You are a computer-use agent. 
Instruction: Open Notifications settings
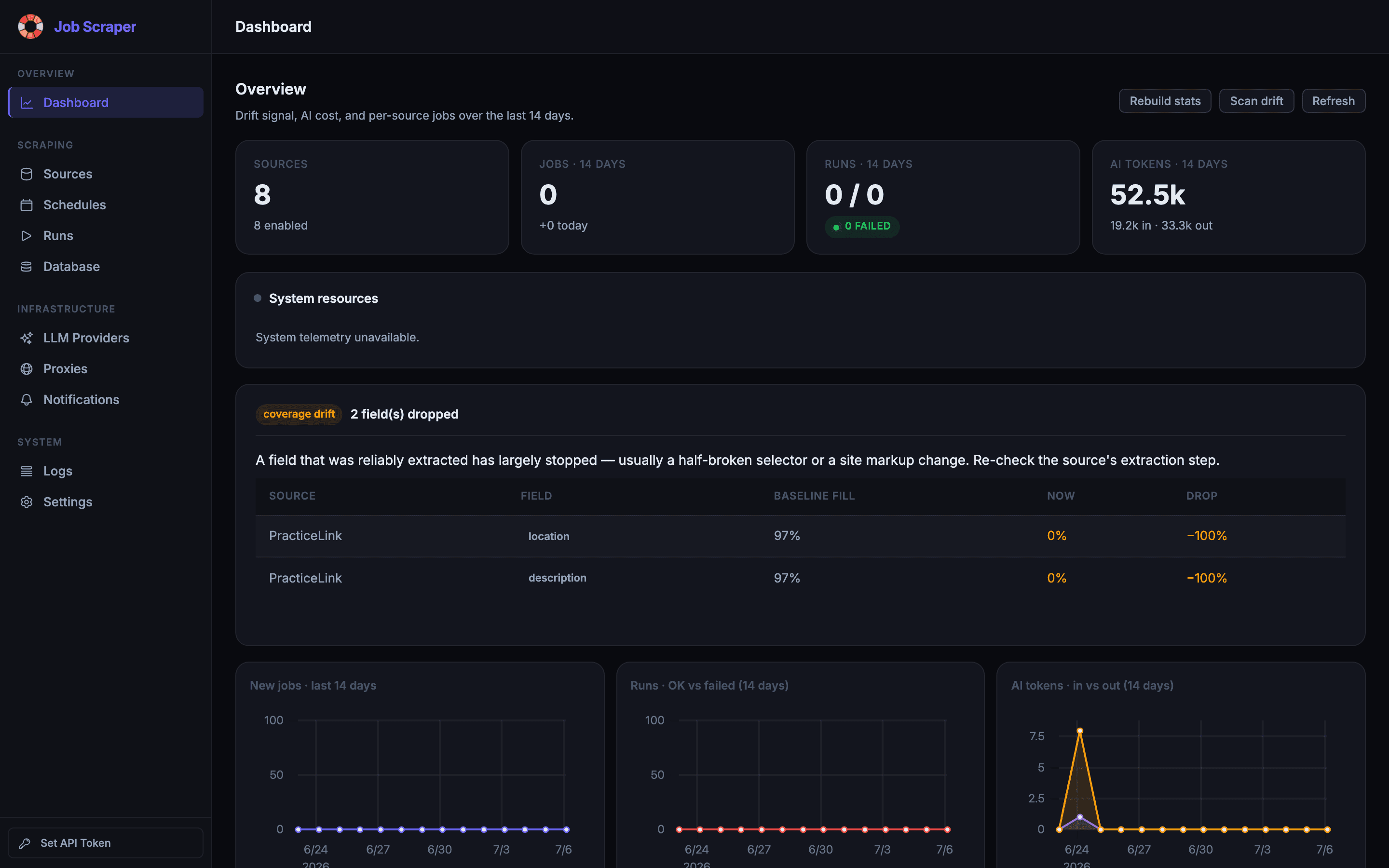tap(106, 400)
